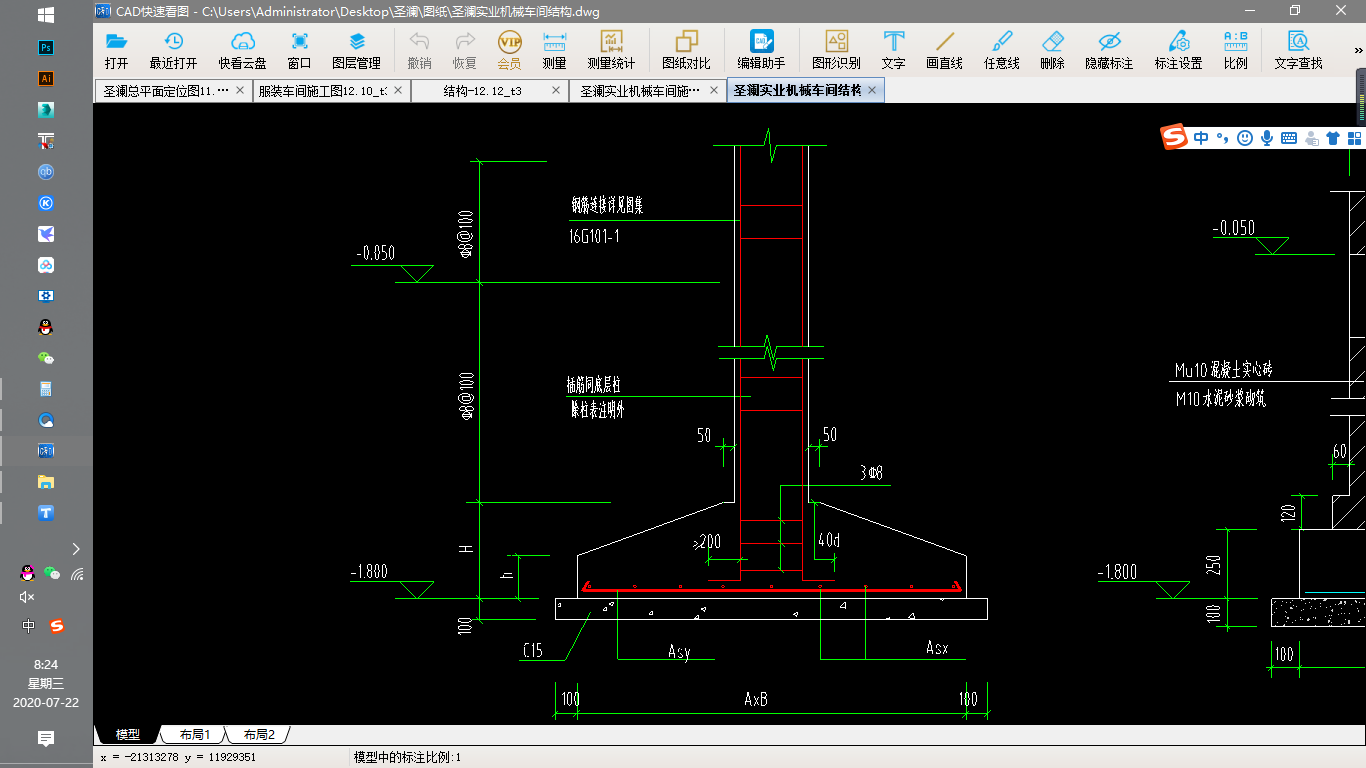
Task: Click the Sogou S logo on input bar
Action: tap(1174, 138)
